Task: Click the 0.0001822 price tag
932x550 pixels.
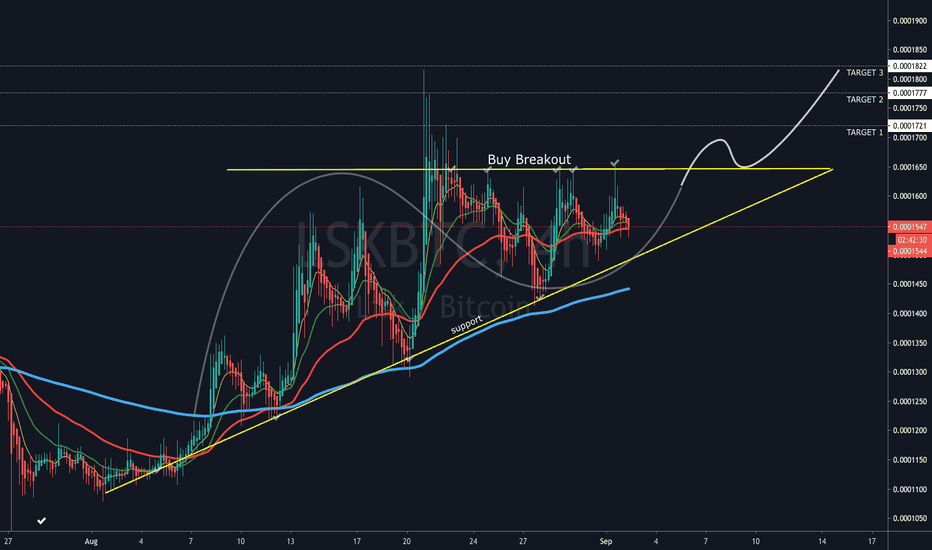Action: click(x=909, y=66)
